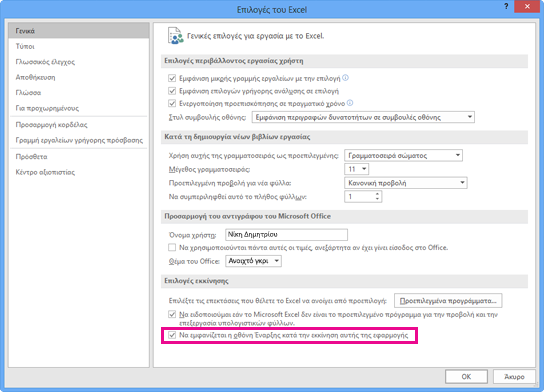Click the general options header icon
544x392 pixels.
176,36
